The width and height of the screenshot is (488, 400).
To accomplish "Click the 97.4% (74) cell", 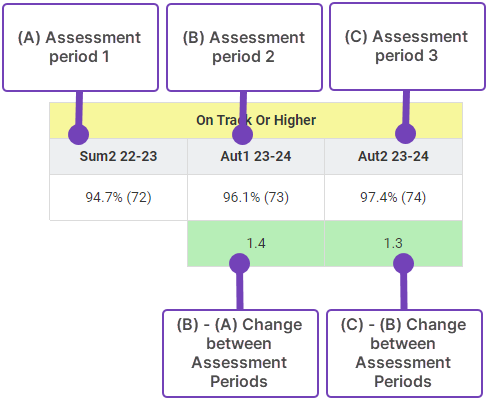I will [x=393, y=197].
